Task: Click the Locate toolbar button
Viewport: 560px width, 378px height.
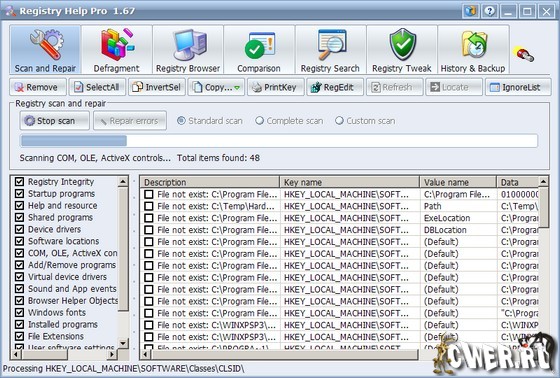Action: [x=454, y=87]
